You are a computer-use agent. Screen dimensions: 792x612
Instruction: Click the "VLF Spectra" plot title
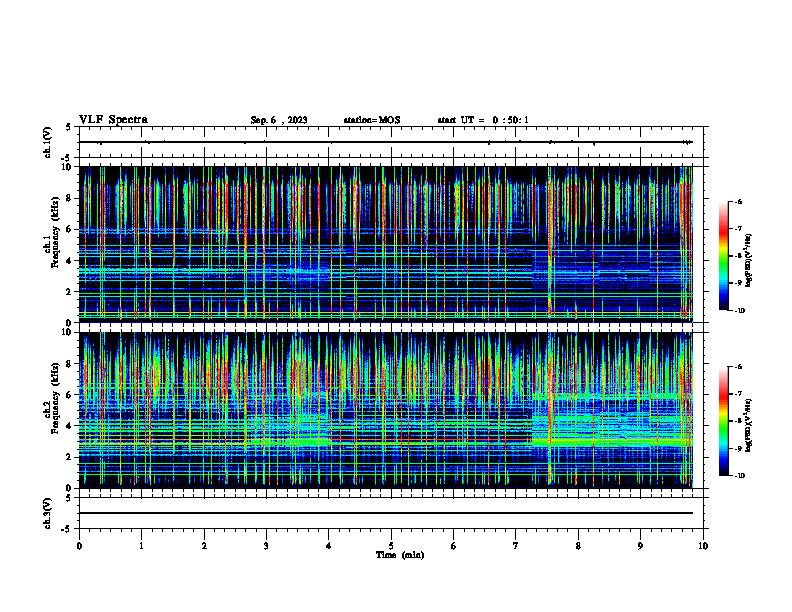(x=113, y=120)
